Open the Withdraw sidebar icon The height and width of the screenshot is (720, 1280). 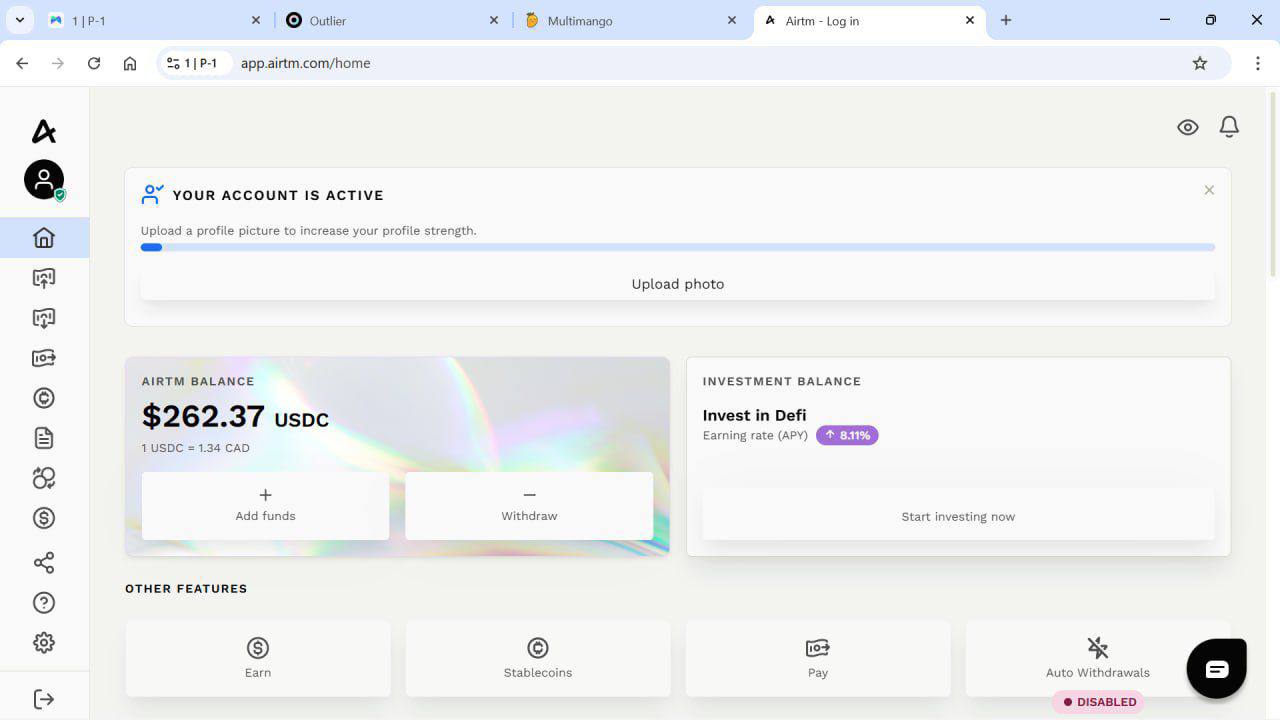tap(44, 318)
